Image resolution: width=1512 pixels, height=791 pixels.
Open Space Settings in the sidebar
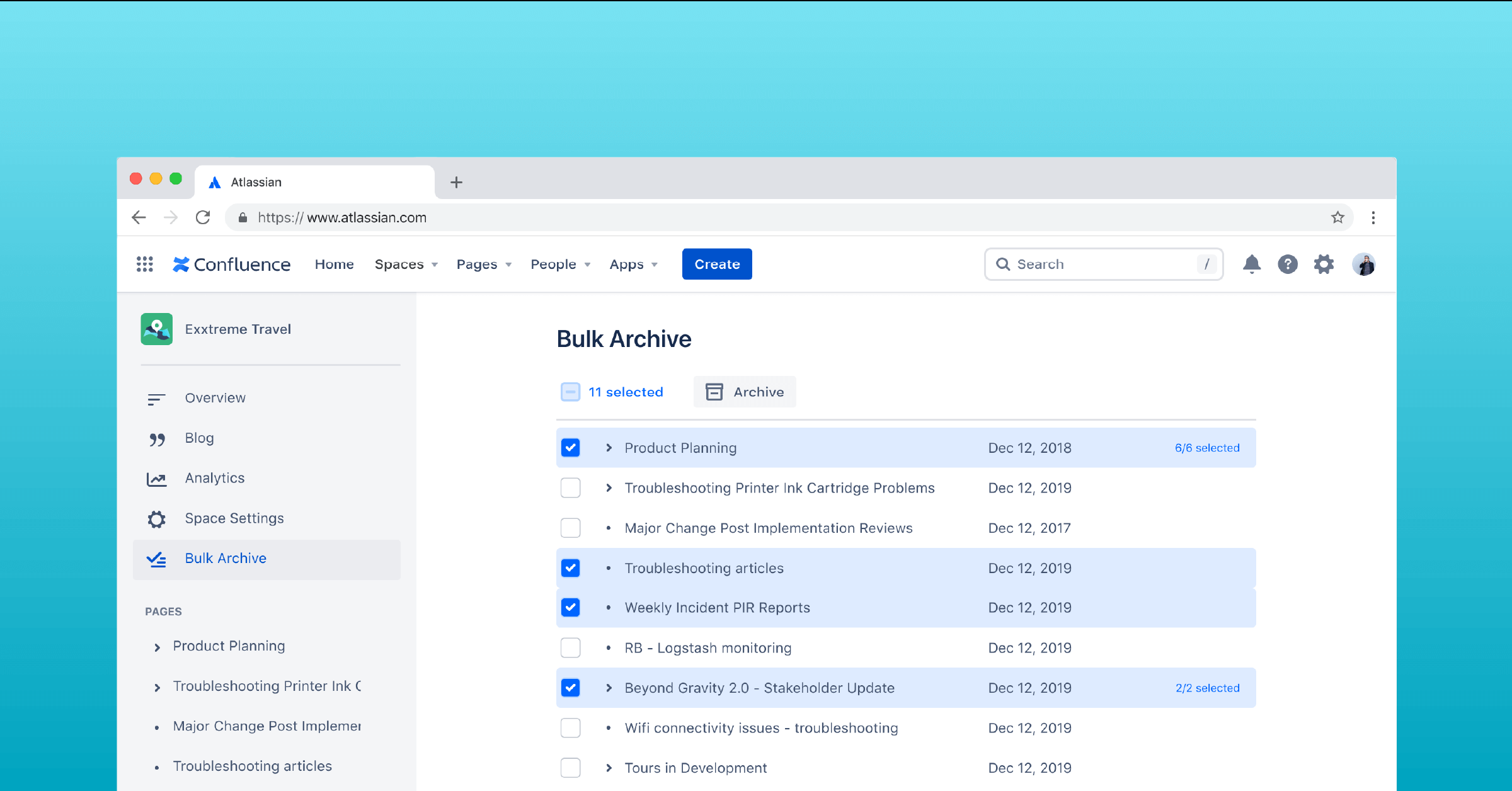tap(267, 519)
